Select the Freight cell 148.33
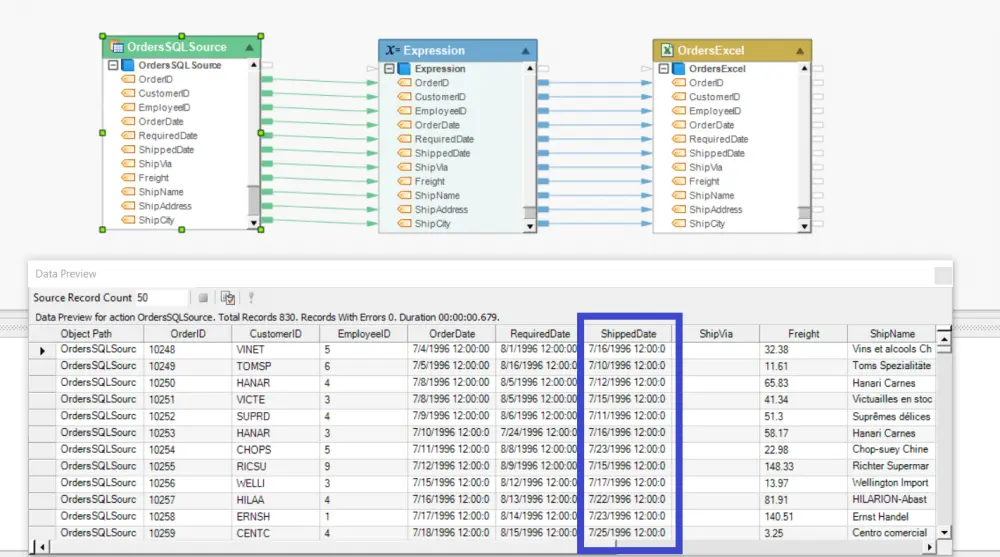Screen dimensions: 1000x557 click(804, 466)
